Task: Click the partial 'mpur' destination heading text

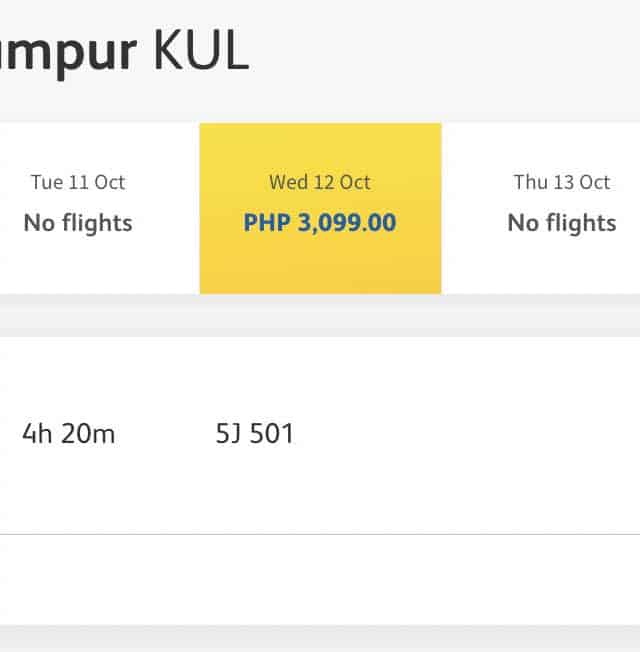Action: [68, 51]
